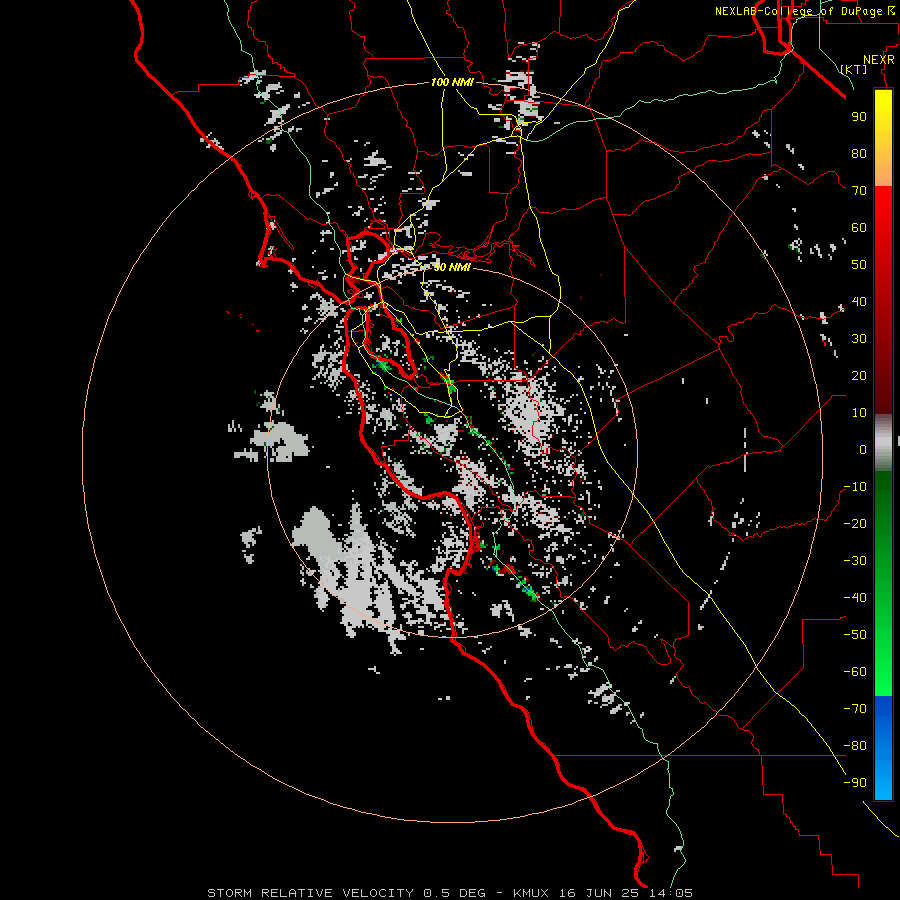This screenshot has height=900, width=900.
Task: Click the [KT] units label above color bar
Action: click(854, 69)
